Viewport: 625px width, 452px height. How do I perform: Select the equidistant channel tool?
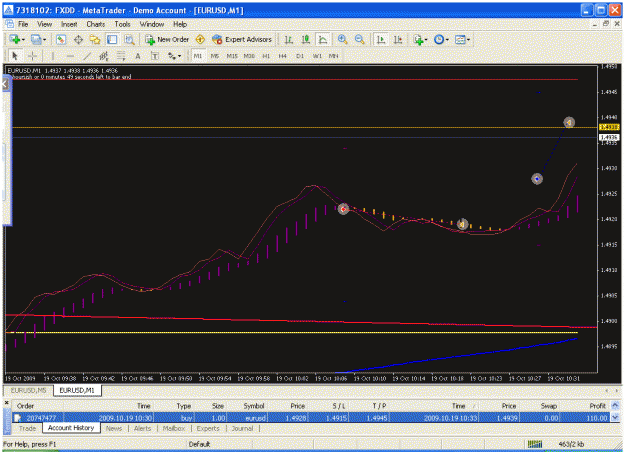[104, 56]
